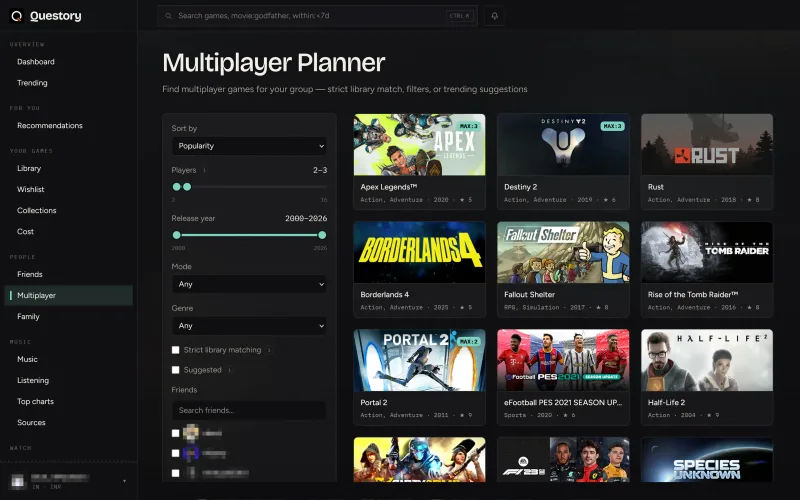Check the third friend checkbox
Image resolution: width=800 pixels, height=500 pixels.
click(176, 473)
